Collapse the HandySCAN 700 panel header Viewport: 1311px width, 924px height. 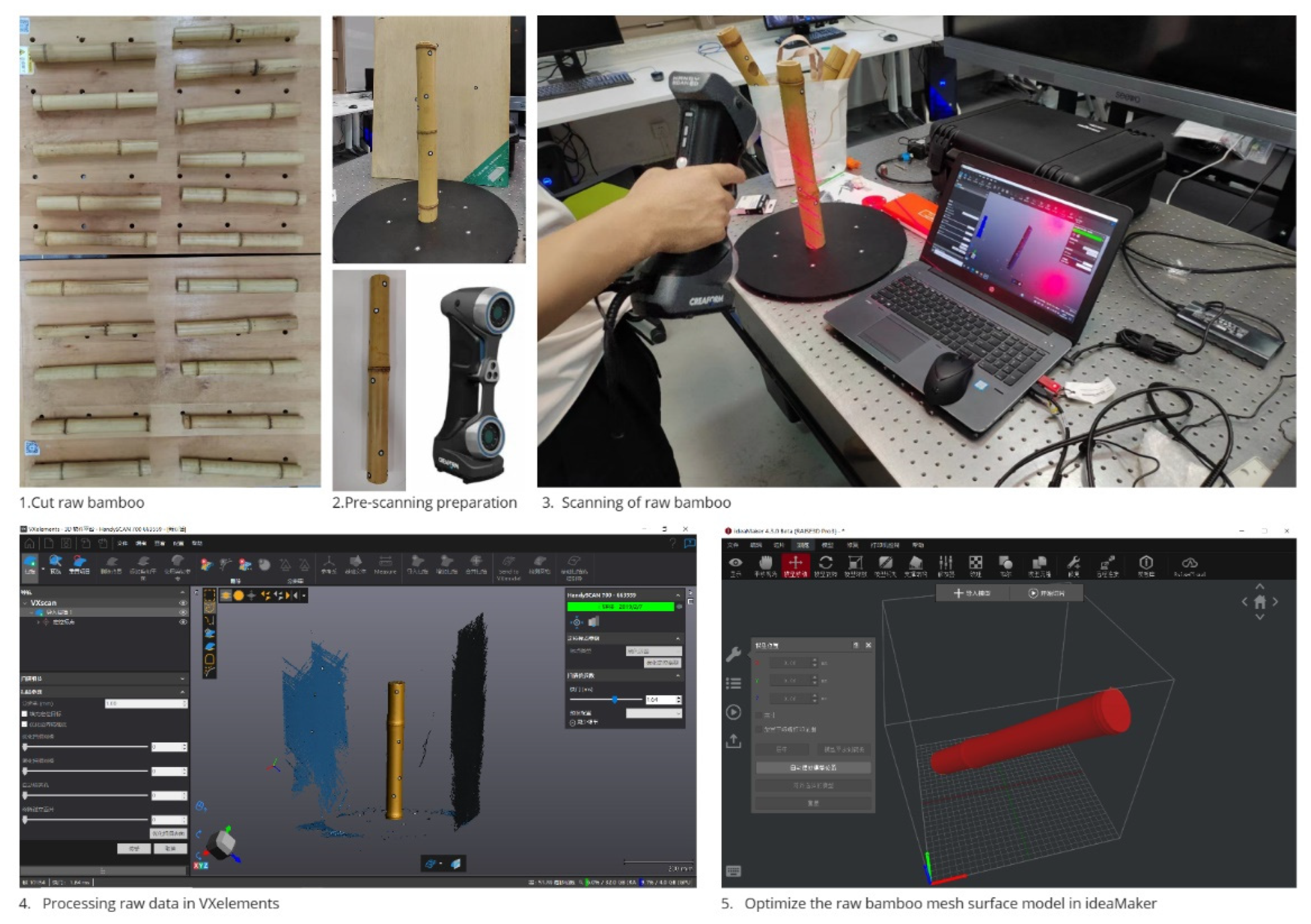(x=678, y=595)
